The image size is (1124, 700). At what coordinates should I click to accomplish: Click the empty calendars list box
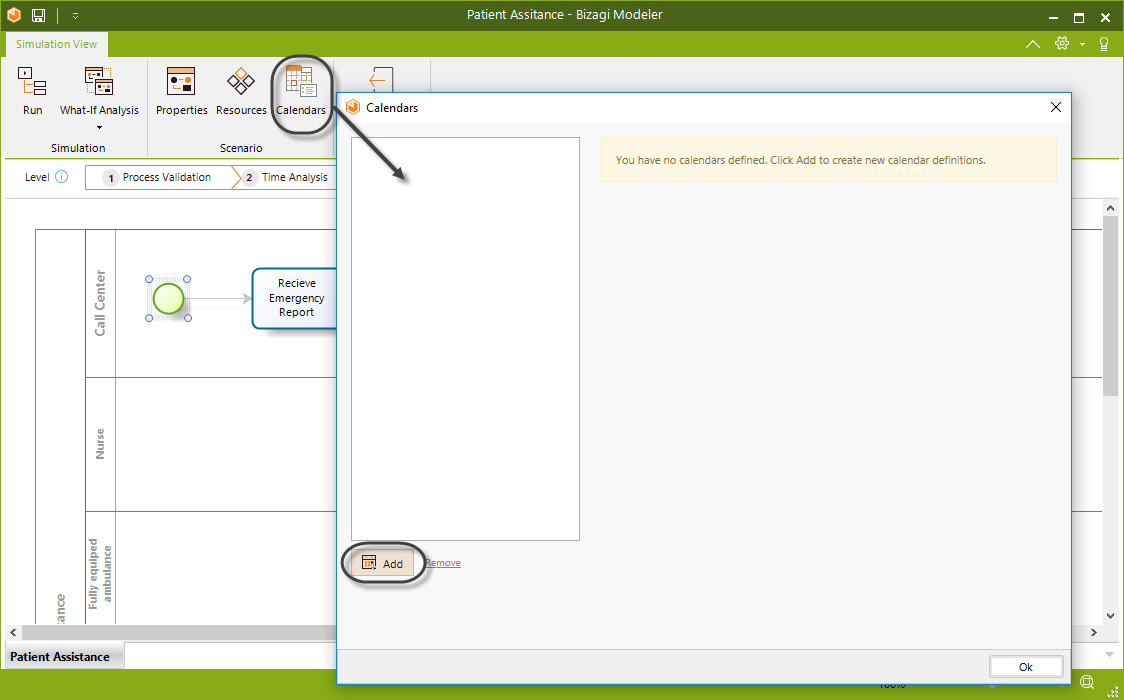click(465, 339)
